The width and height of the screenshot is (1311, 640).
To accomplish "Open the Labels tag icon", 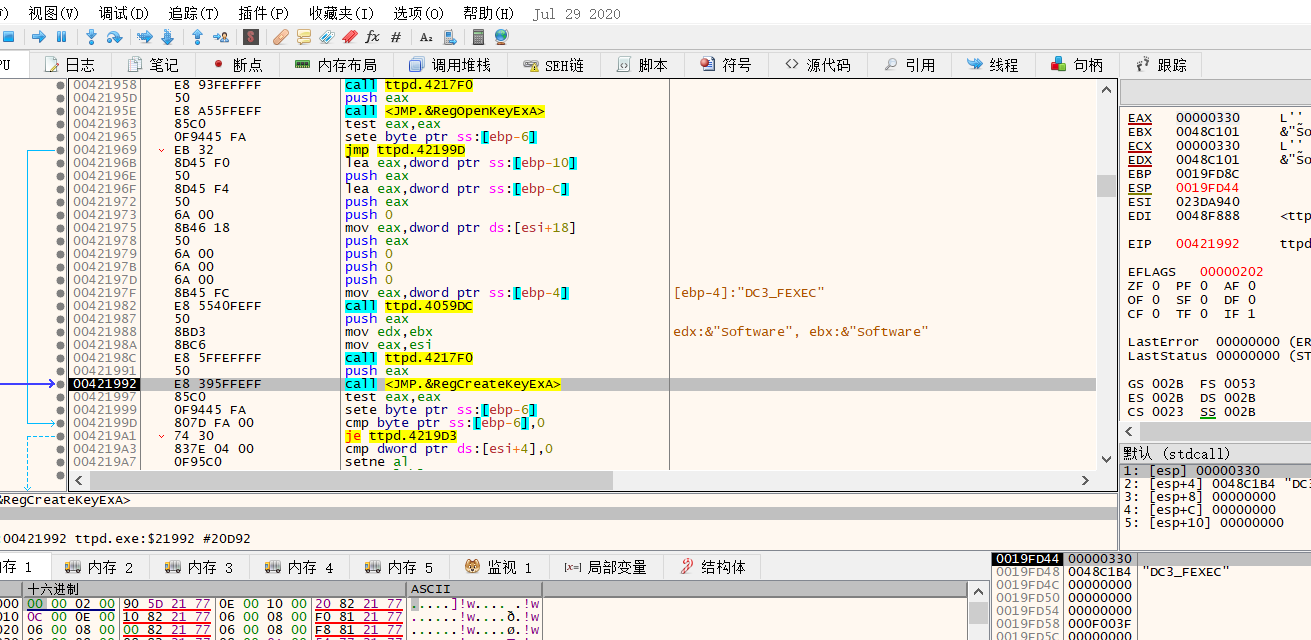I will point(327,37).
